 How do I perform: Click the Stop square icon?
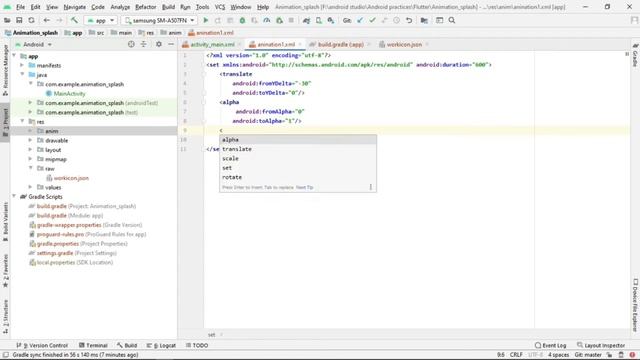click(291, 20)
